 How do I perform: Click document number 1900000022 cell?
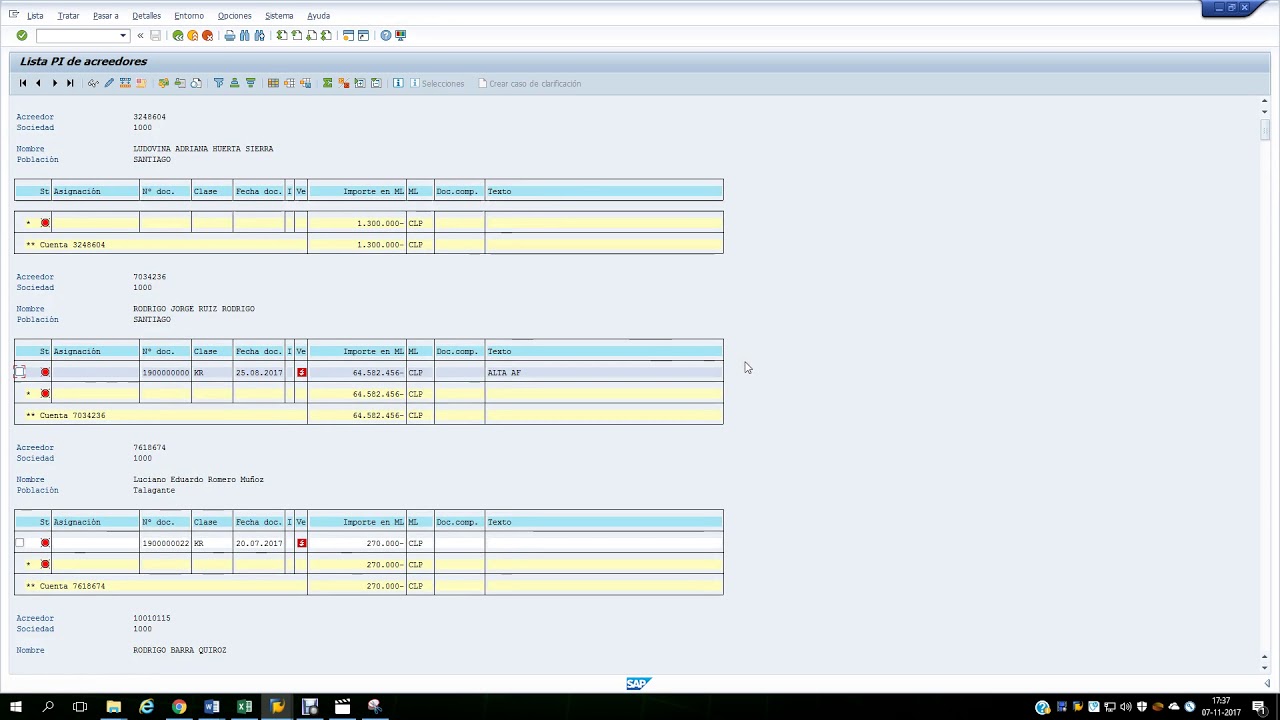tap(165, 543)
